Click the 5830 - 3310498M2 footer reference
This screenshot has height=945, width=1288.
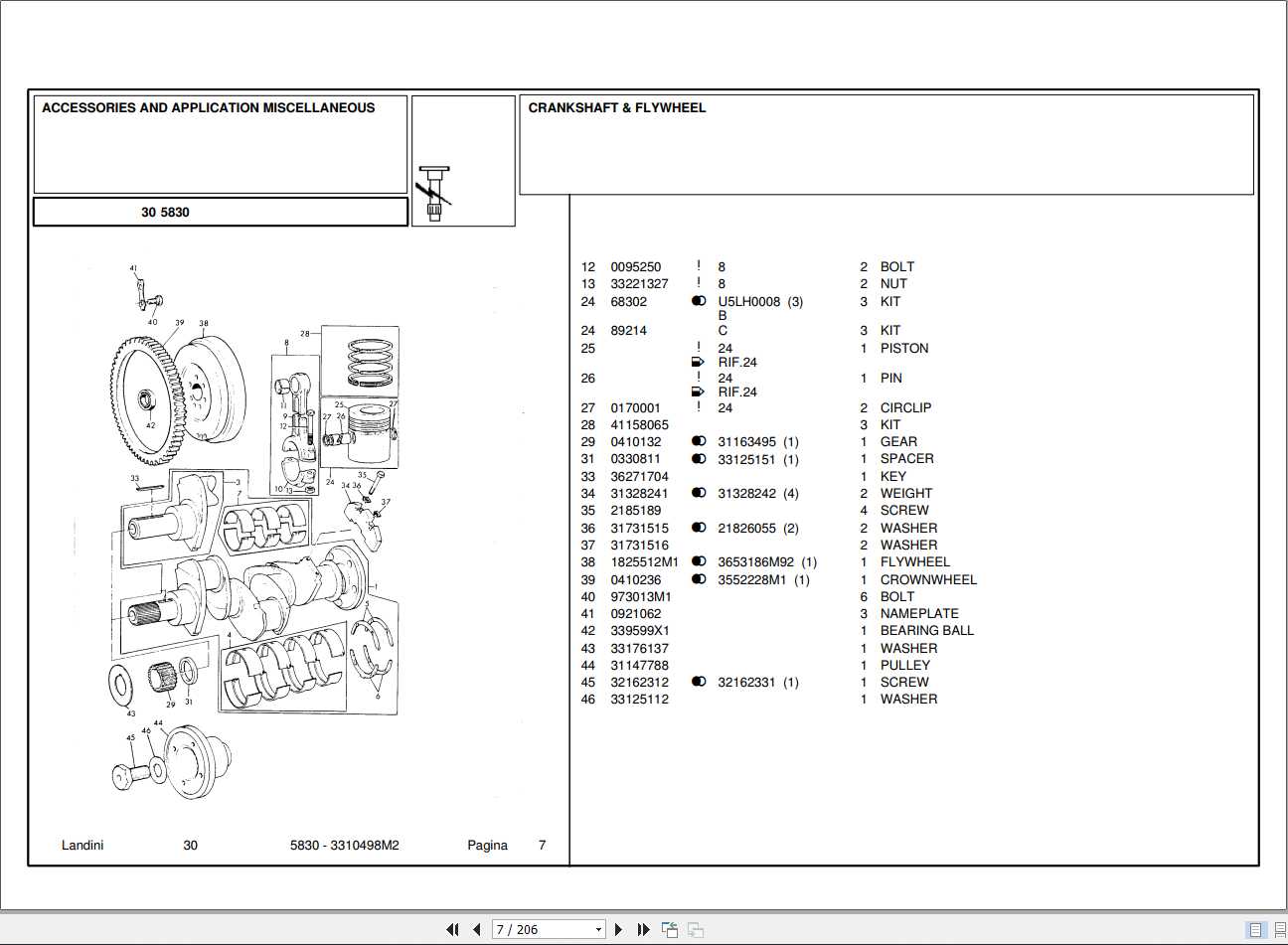point(345,845)
